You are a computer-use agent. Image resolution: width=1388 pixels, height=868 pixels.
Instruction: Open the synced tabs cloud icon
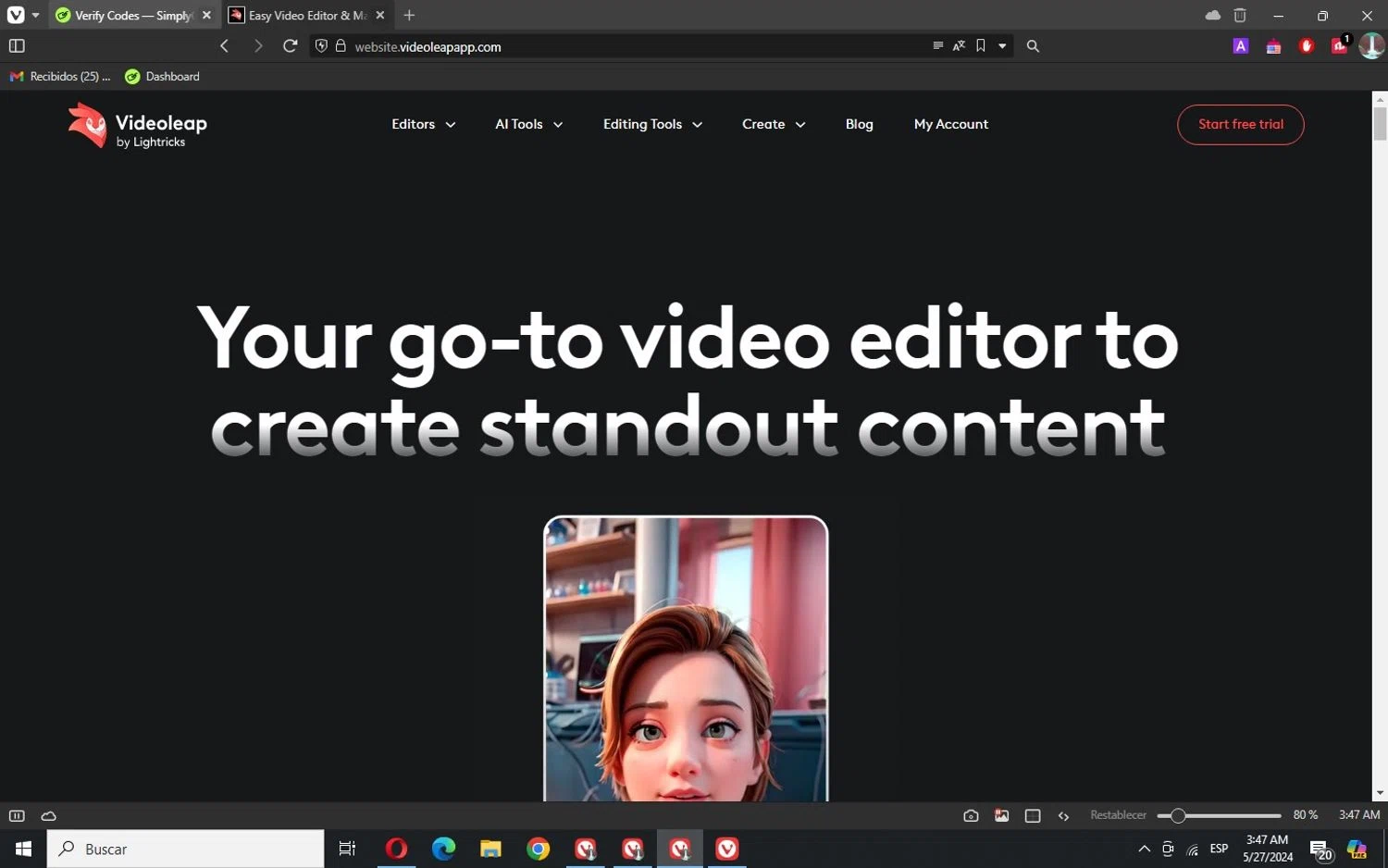1212,16
